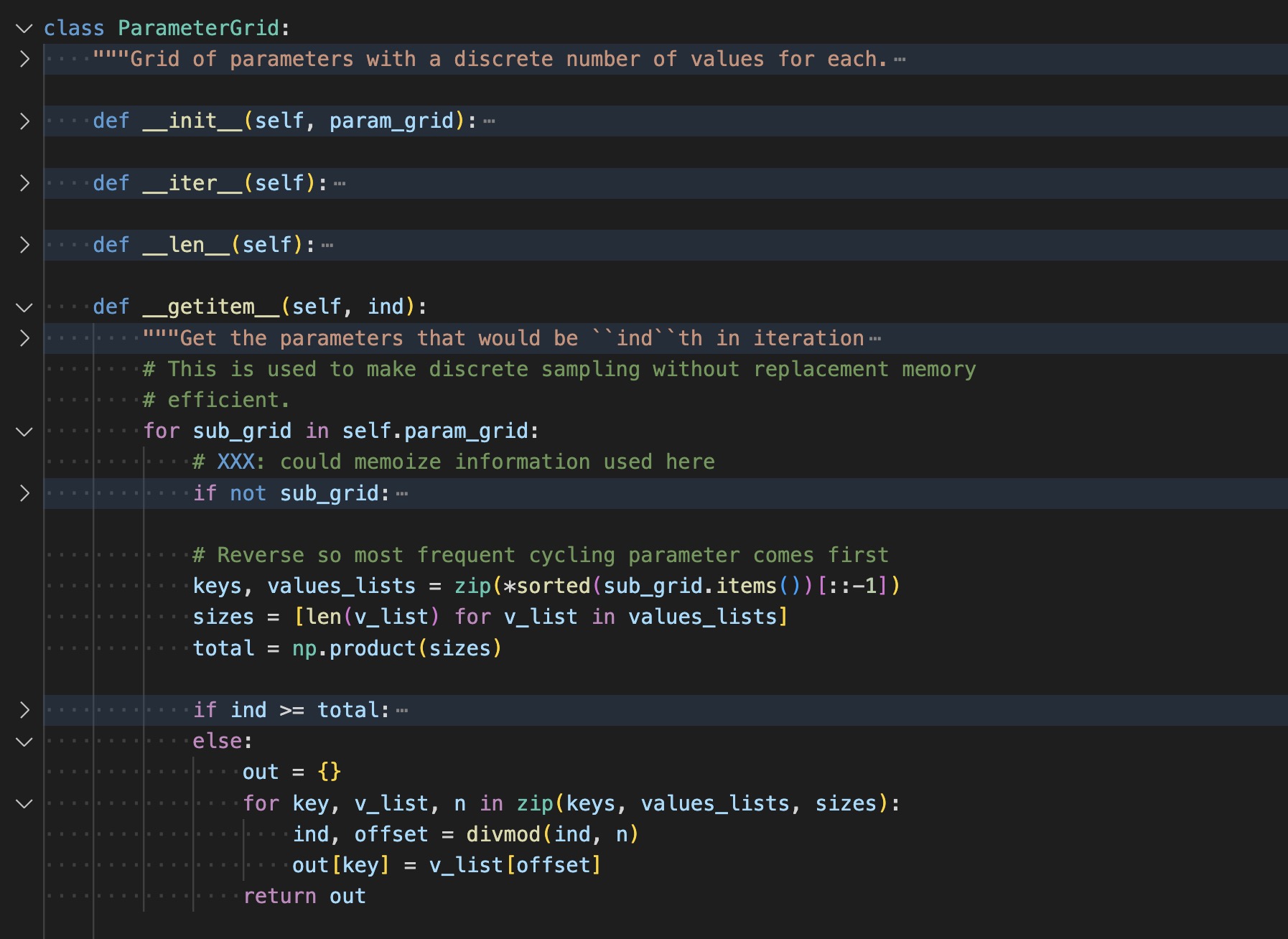Collapse the 'for key, v_list, n' loop arrow
This screenshot has height=939, width=1288.
(x=24, y=803)
